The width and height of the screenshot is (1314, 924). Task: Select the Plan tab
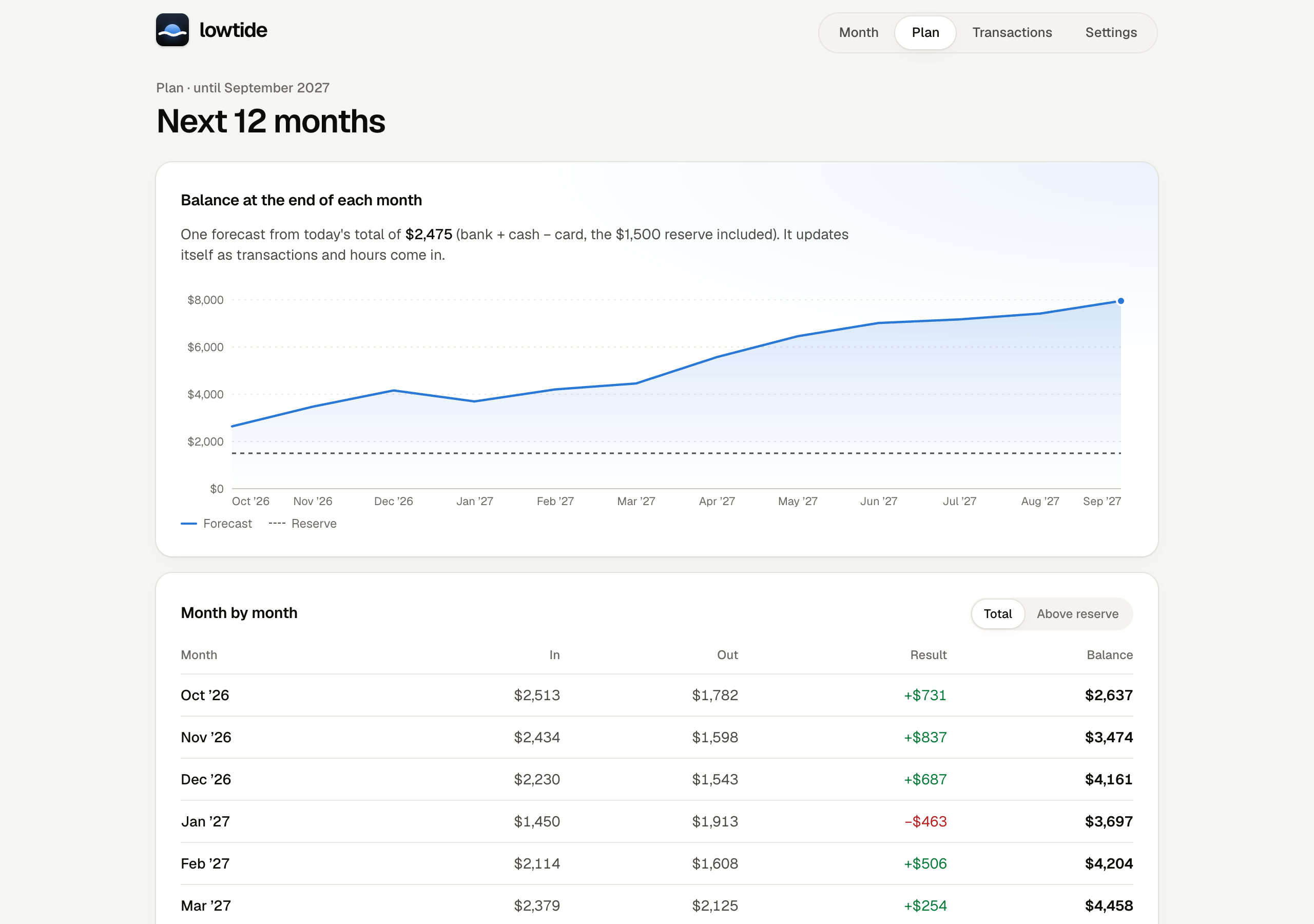tap(925, 33)
